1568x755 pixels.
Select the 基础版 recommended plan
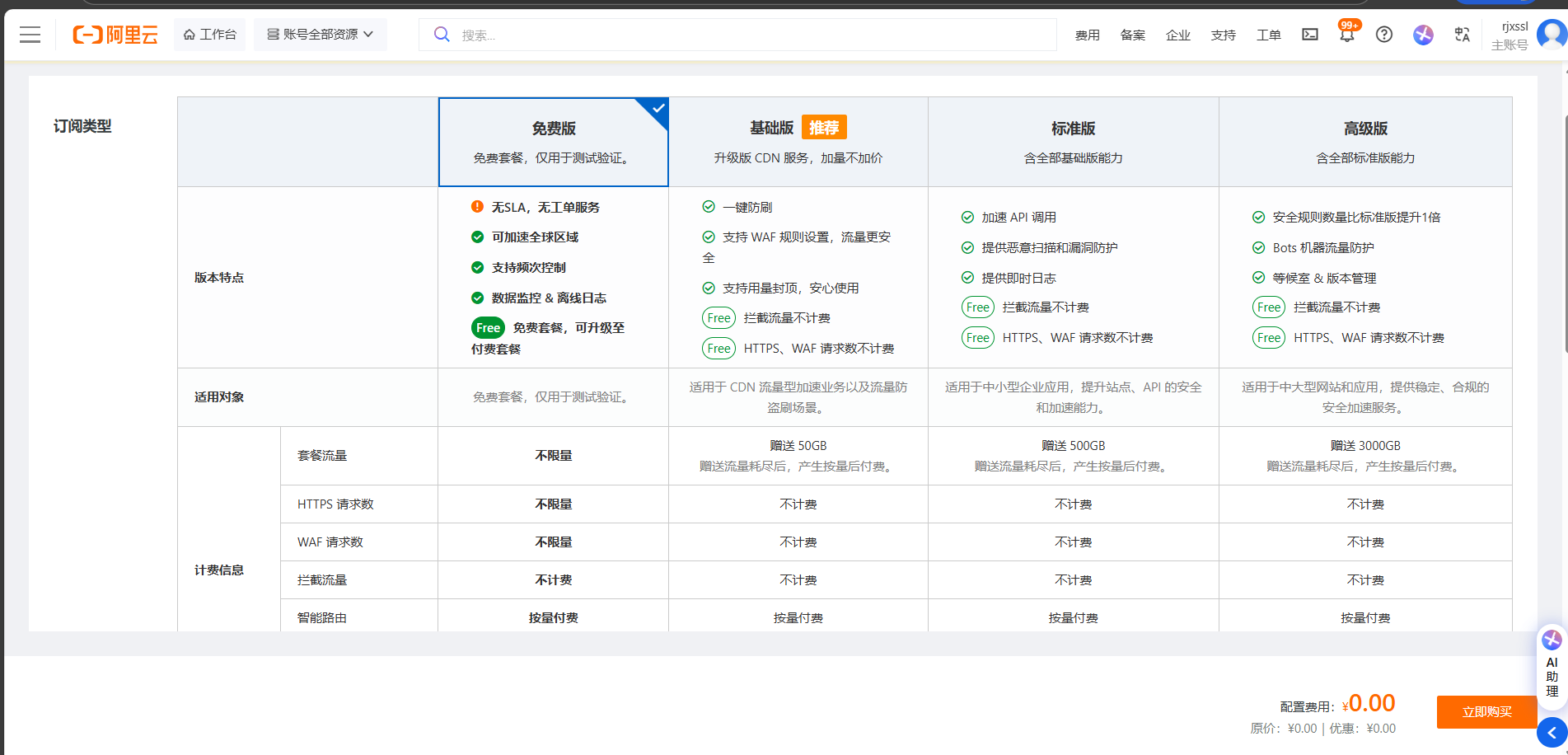798,142
